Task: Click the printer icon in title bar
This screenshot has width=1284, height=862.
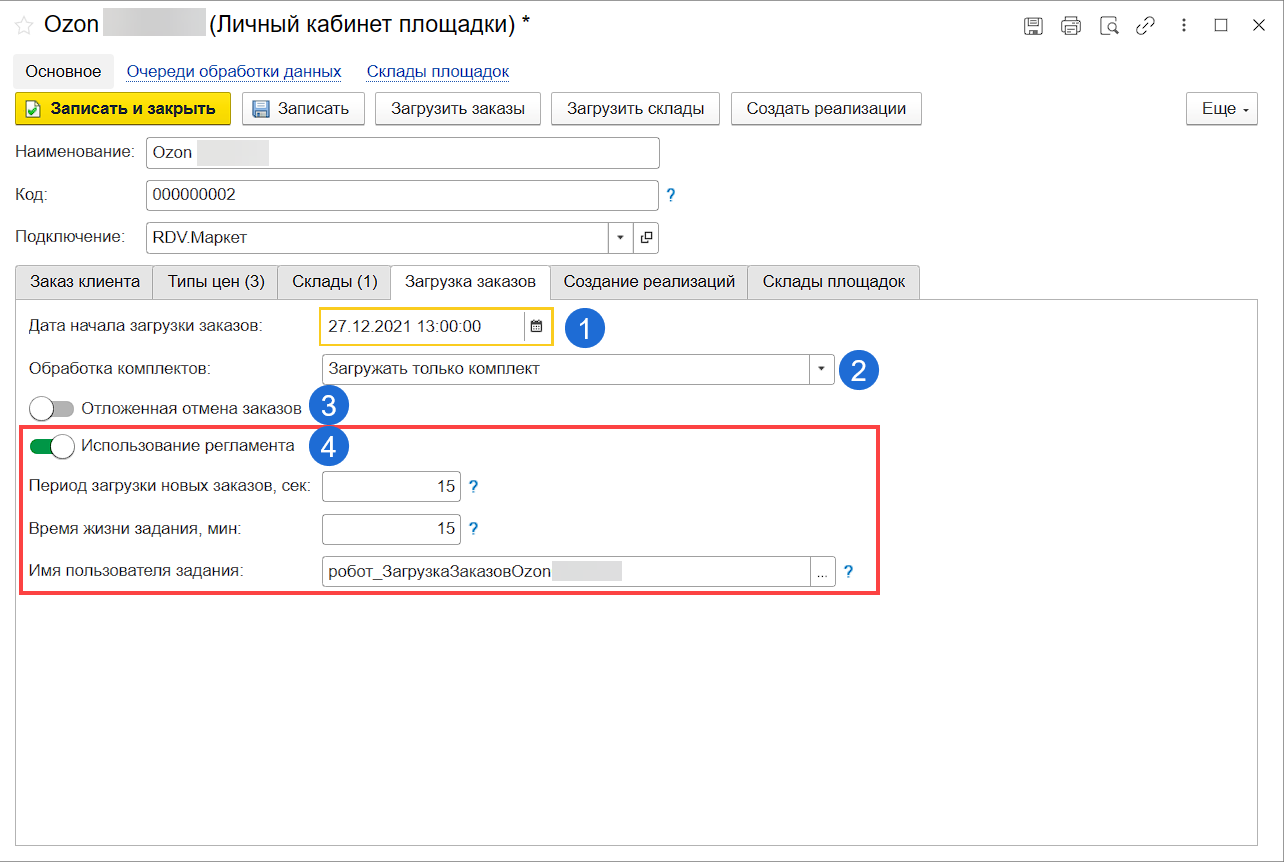Action: click(x=1071, y=26)
